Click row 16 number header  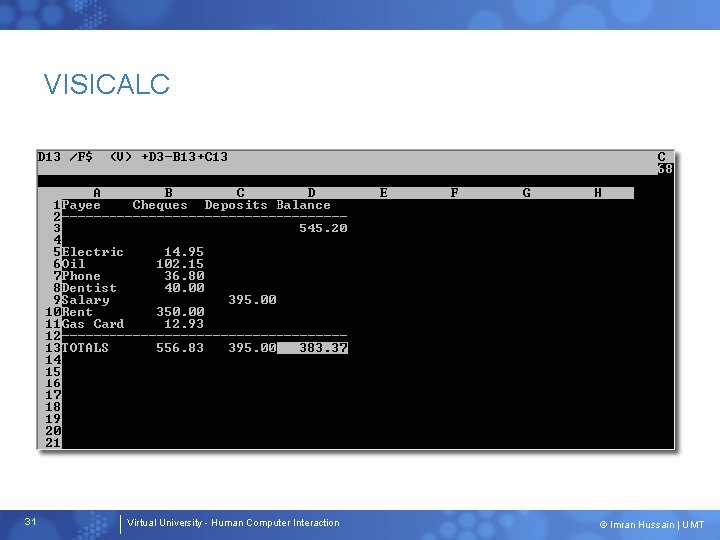click(53, 383)
